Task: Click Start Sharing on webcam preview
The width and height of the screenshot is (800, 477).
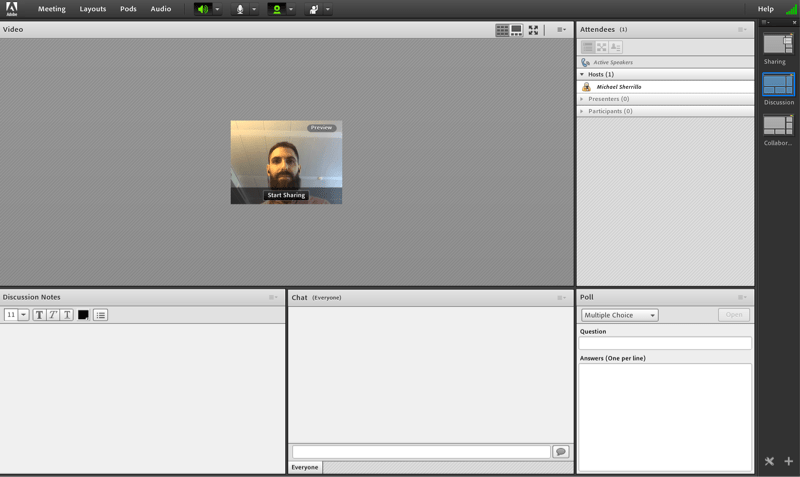Action: pos(286,195)
